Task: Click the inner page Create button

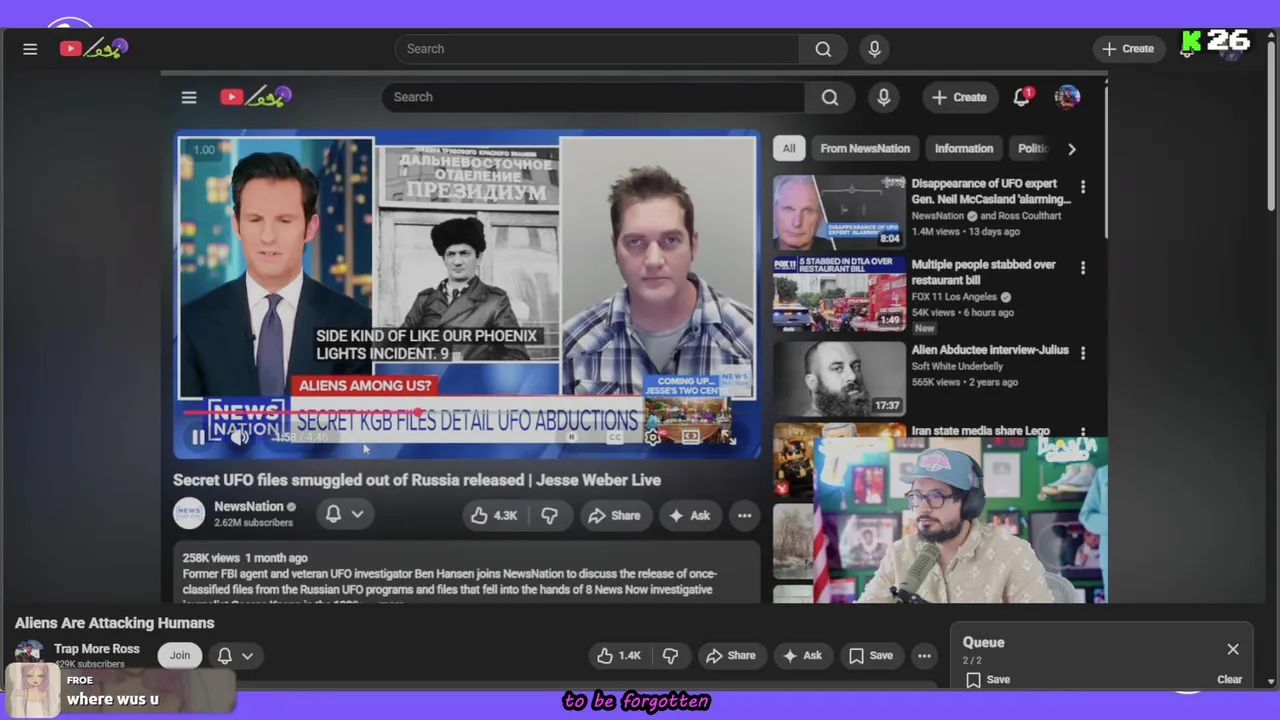Action: pyautogui.click(x=959, y=97)
